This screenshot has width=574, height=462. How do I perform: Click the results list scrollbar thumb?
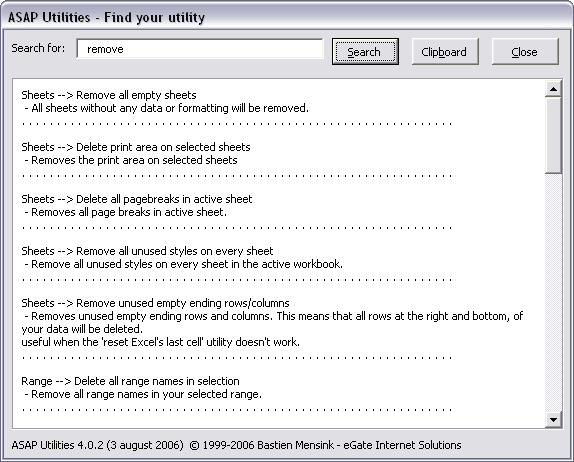pyautogui.click(x=553, y=135)
